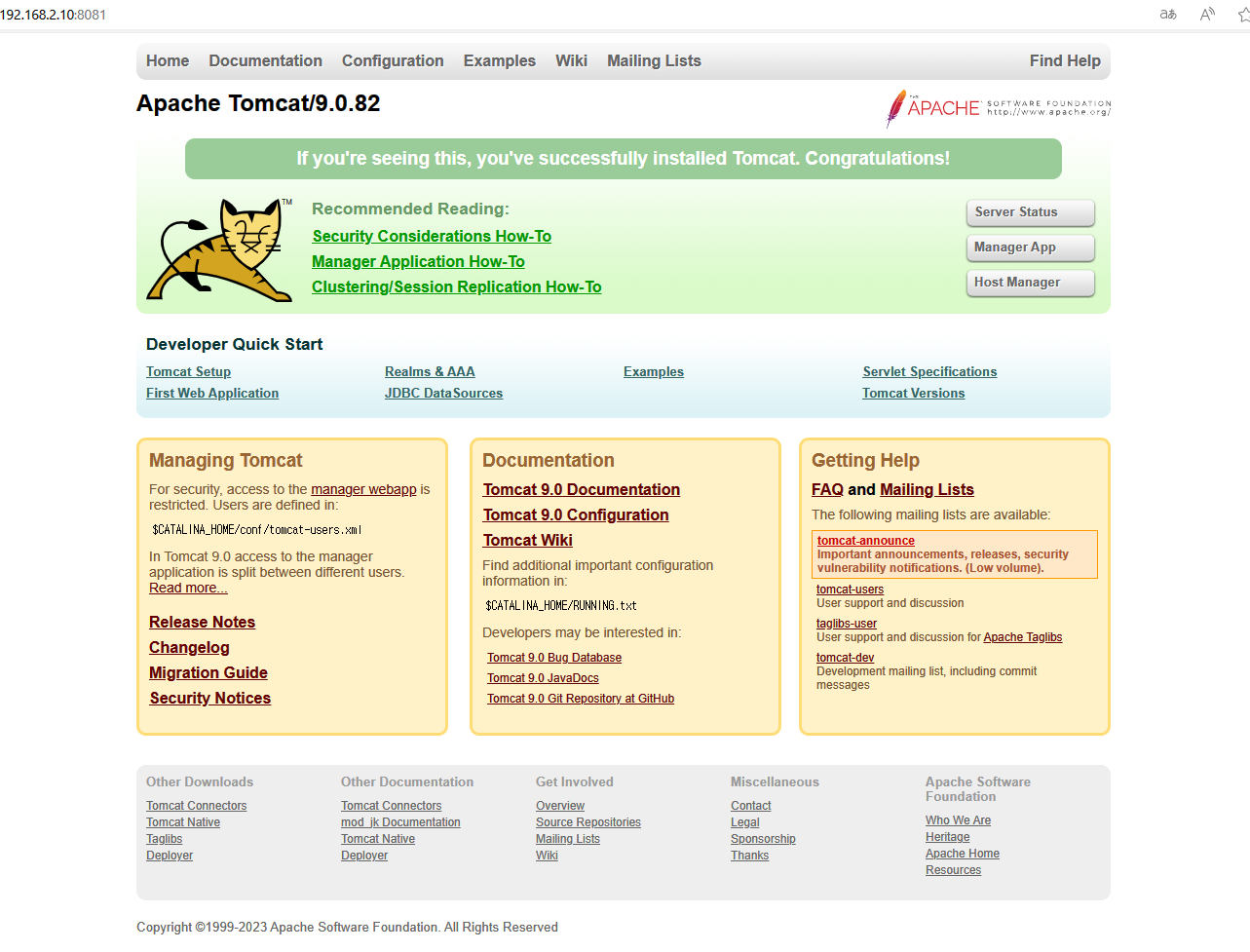Open the tomcat-users mailing list link
The width and height of the screenshot is (1250, 952).
[x=850, y=590]
